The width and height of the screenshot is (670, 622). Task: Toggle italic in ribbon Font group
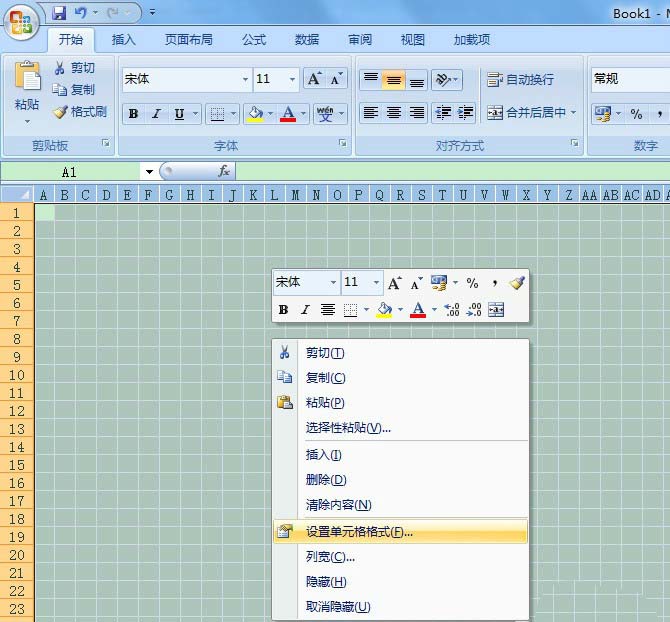[x=156, y=114]
